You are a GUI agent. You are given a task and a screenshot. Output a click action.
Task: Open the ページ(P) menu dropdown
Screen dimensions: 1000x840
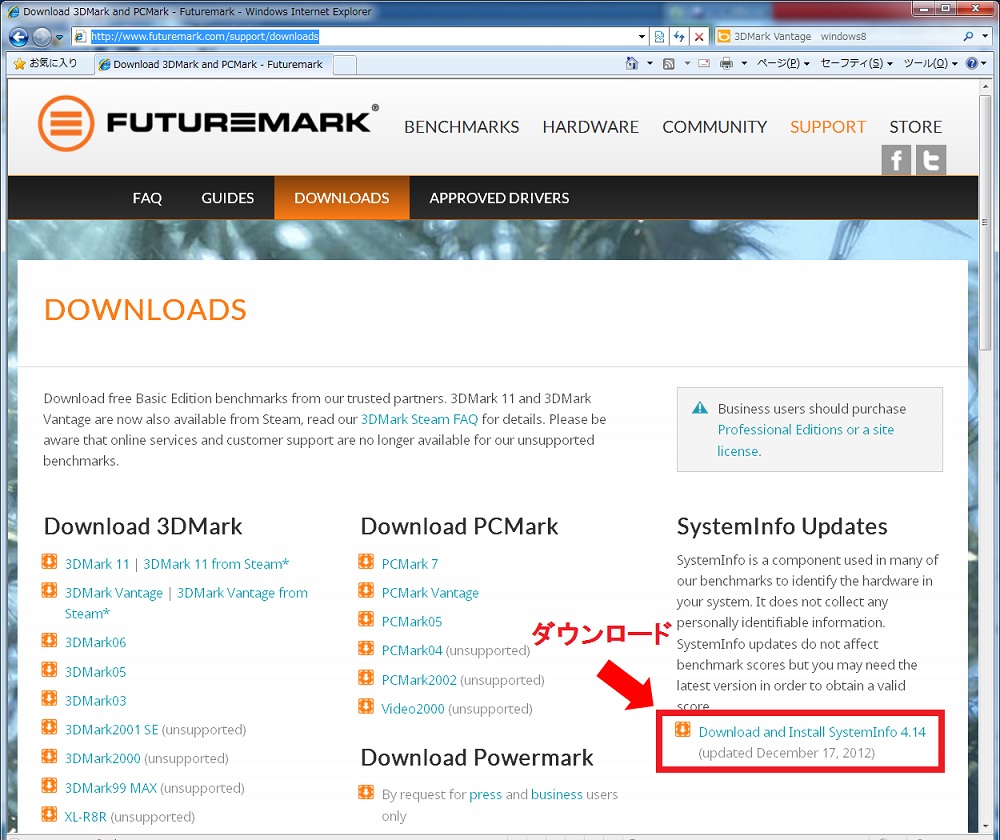783,63
